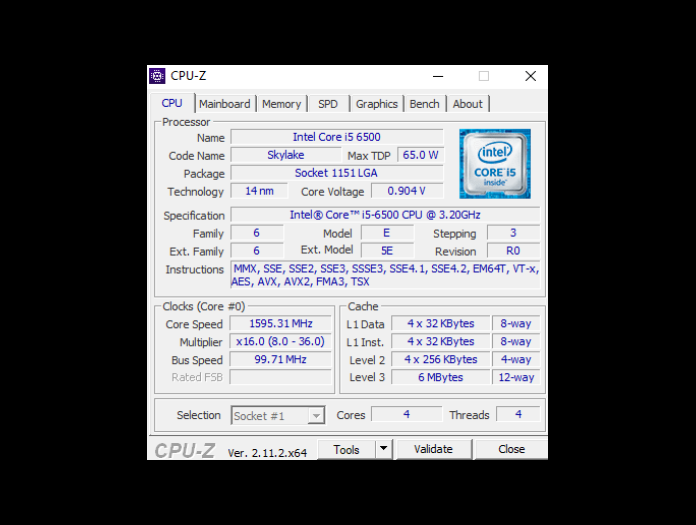Click the version text 'Ver. 2.11.2.x64'
Image resolution: width=696 pixels, height=525 pixels.
click(267, 453)
